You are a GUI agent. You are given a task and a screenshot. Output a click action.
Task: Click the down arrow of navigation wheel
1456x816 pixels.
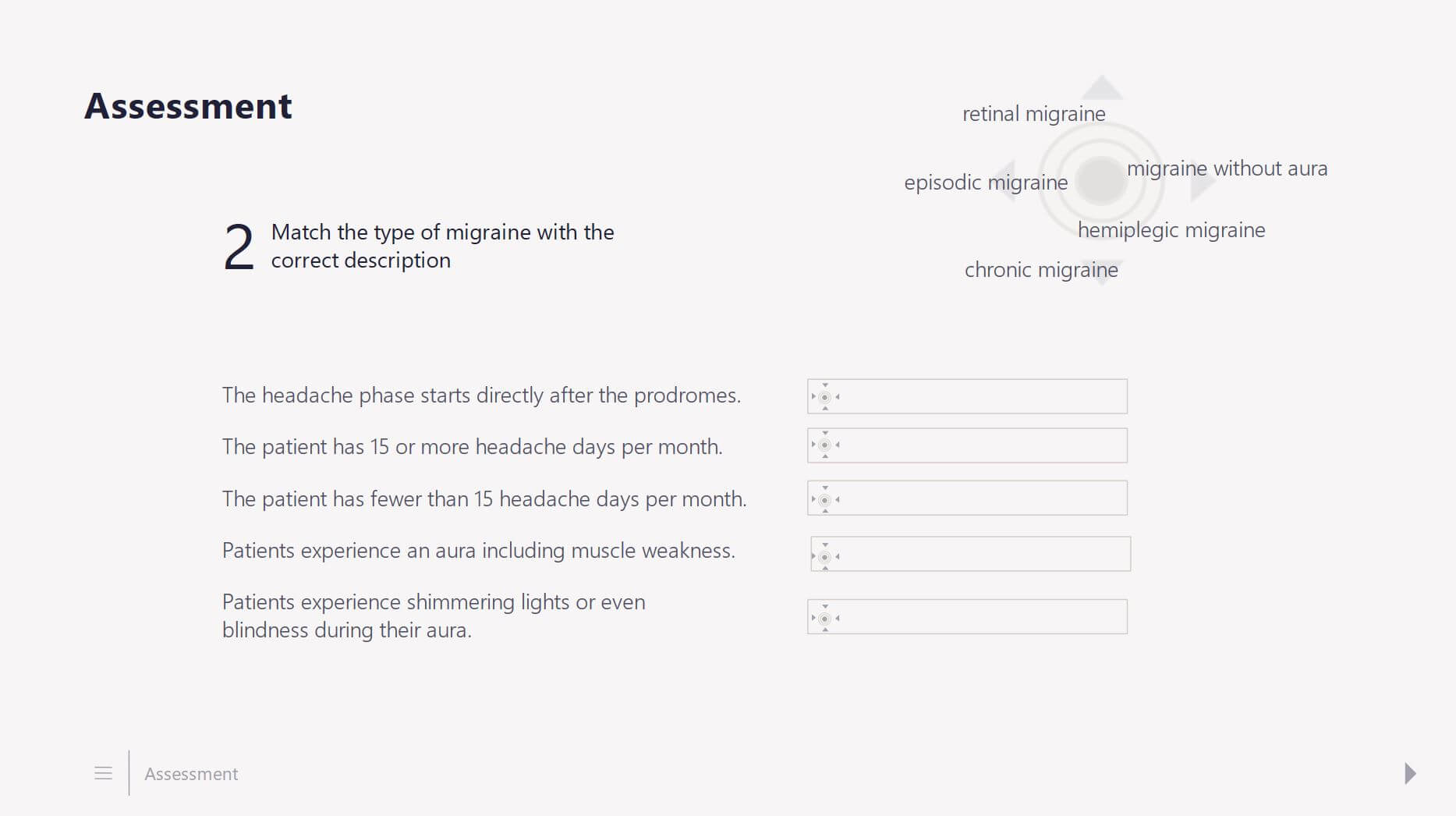1101,273
